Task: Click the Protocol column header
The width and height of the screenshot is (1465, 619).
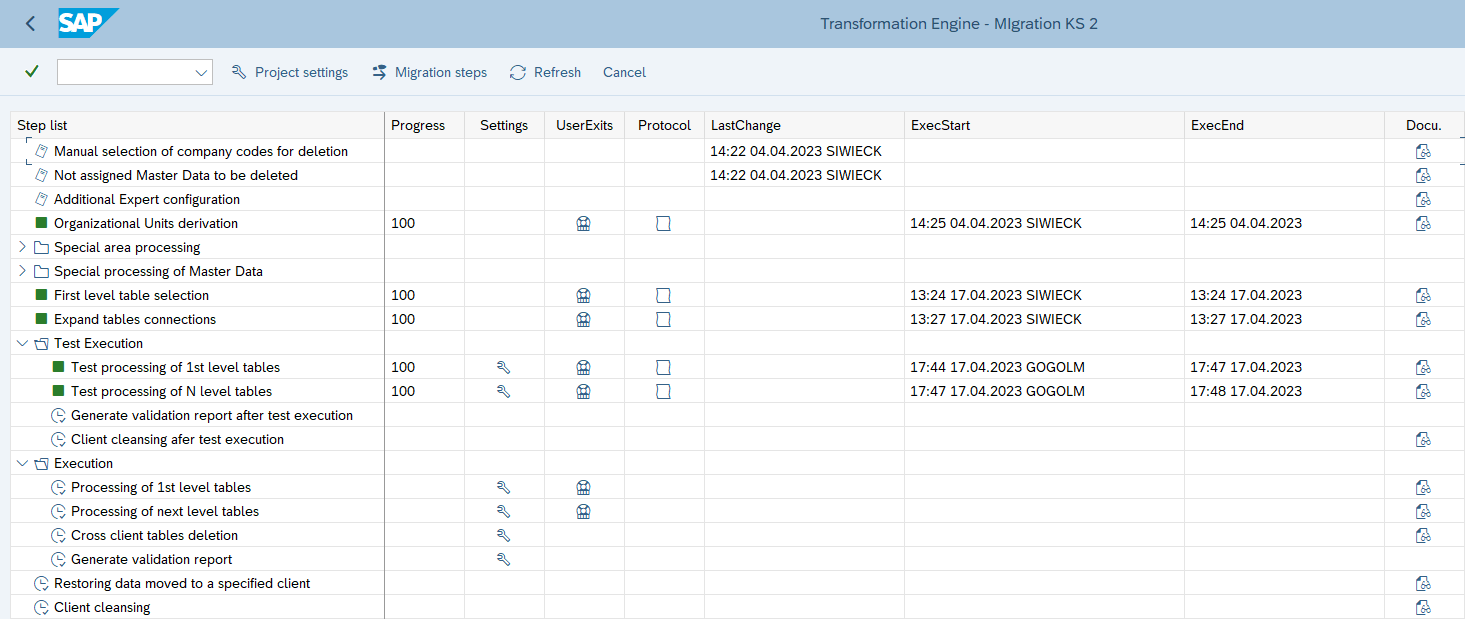Action: (664, 125)
